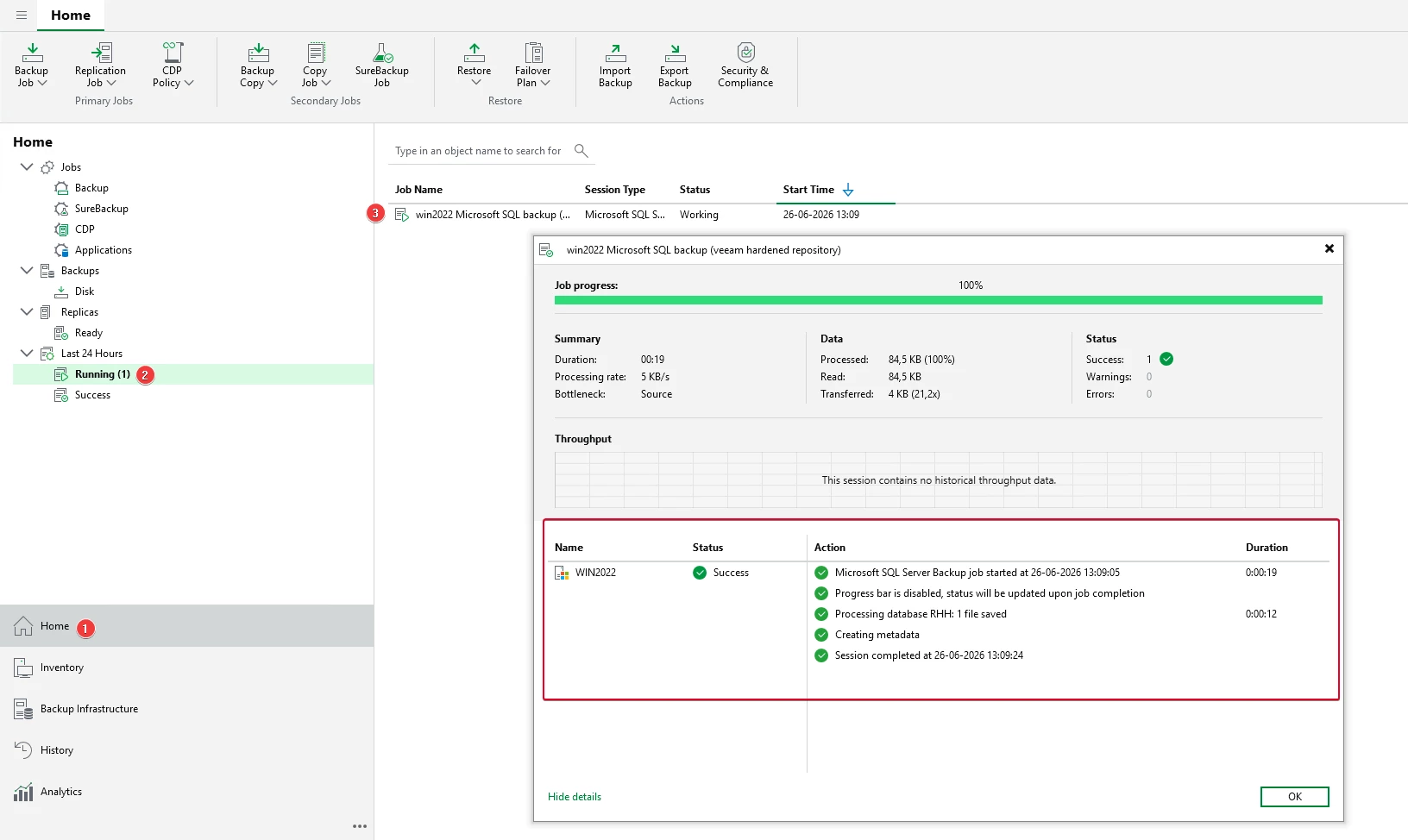Select Applications in the tree

pyautogui.click(x=104, y=250)
